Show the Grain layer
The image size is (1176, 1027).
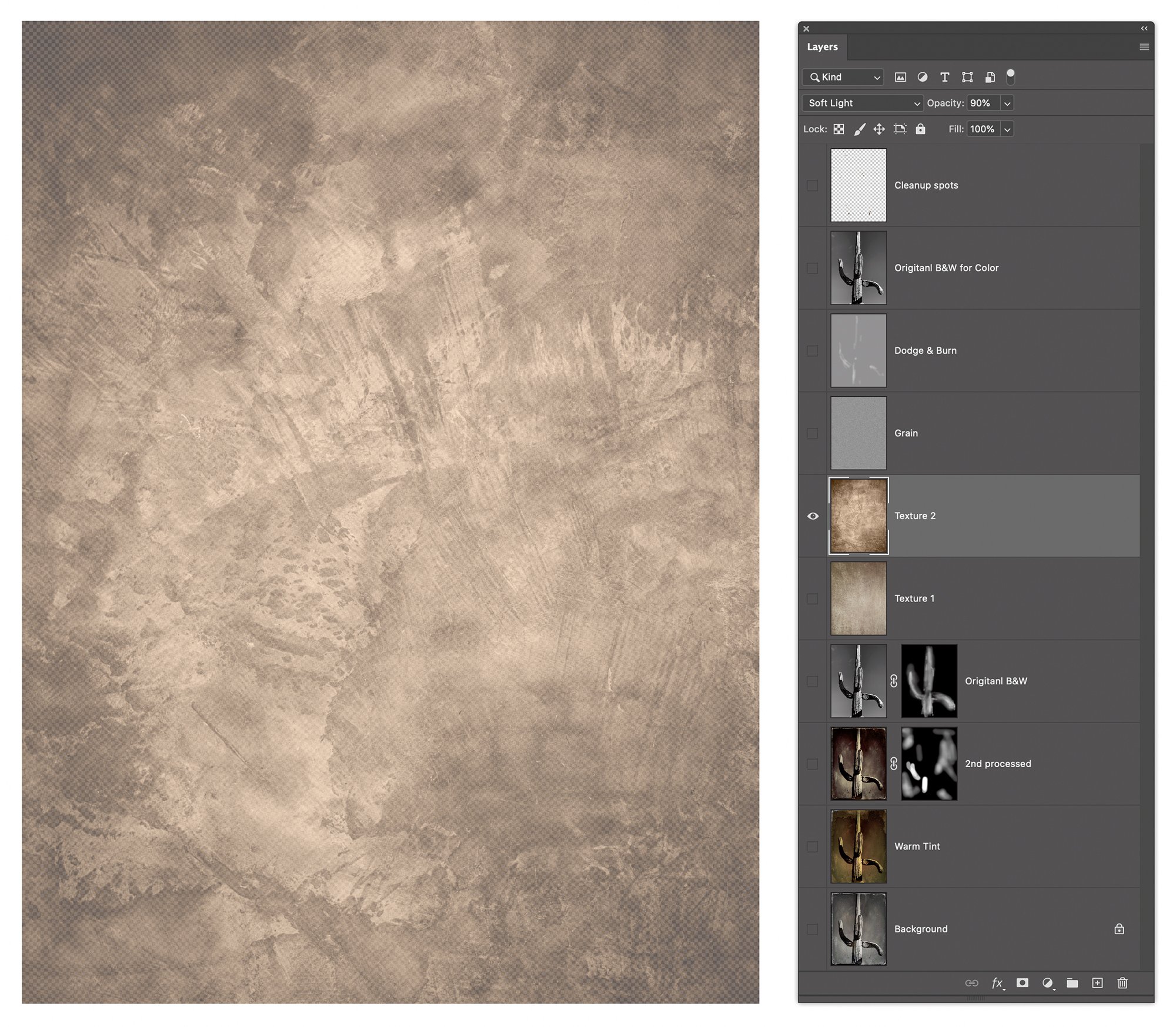[x=813, y=433]
